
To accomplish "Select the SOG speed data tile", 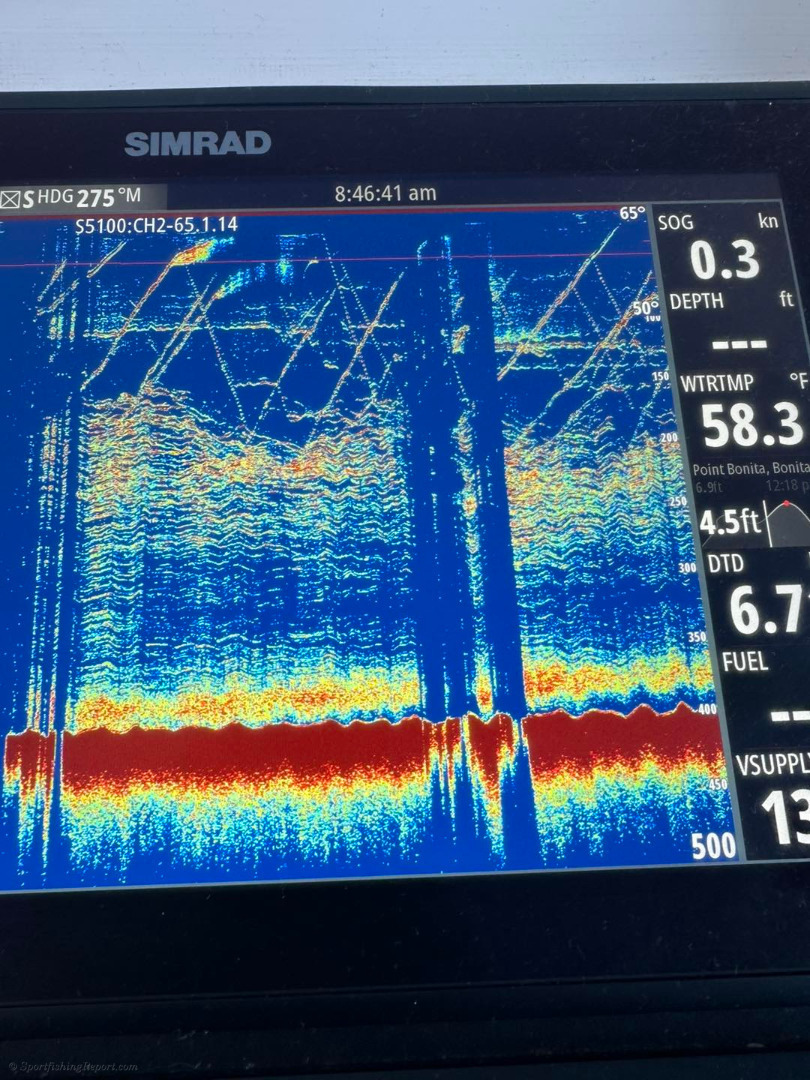I will click(x=730, y=248).
